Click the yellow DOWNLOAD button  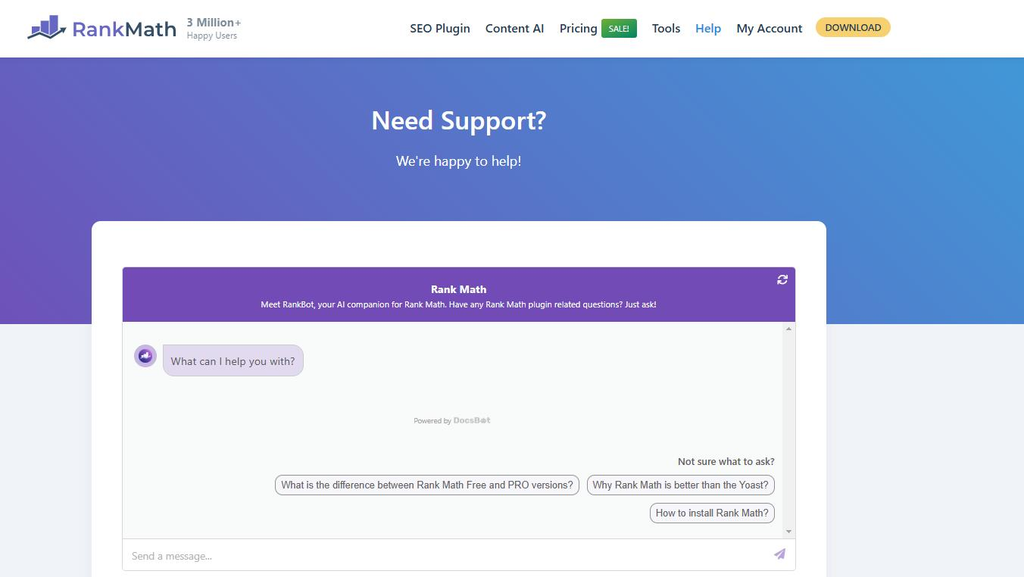point(853,27)
